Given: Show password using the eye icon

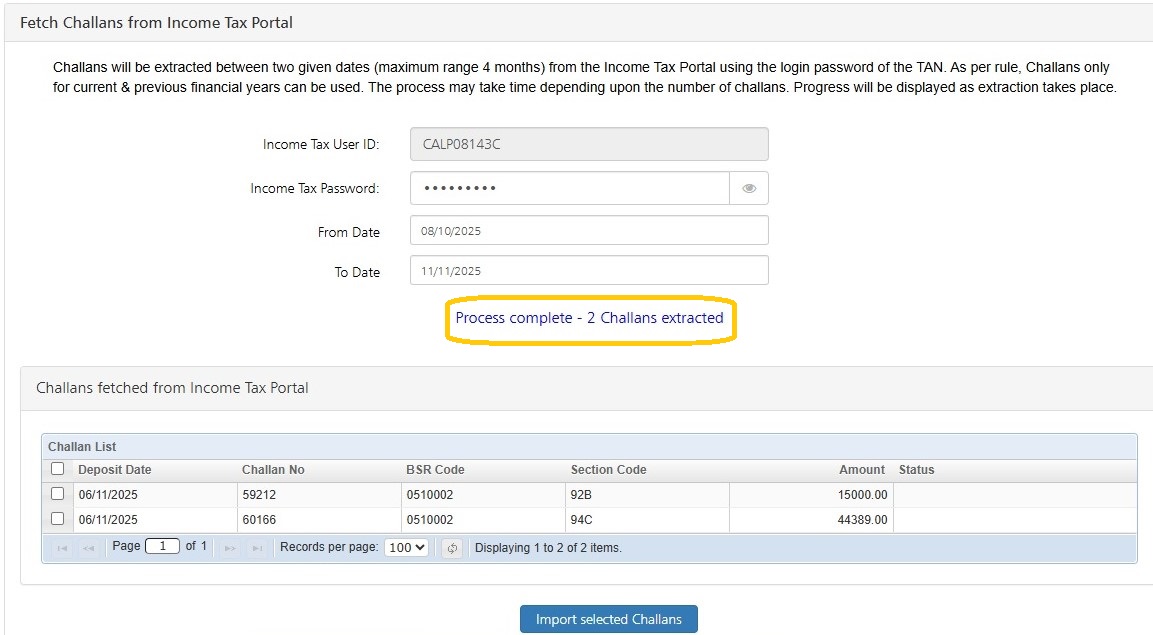Looking at the screenshot, I should (x=749, y=188).
